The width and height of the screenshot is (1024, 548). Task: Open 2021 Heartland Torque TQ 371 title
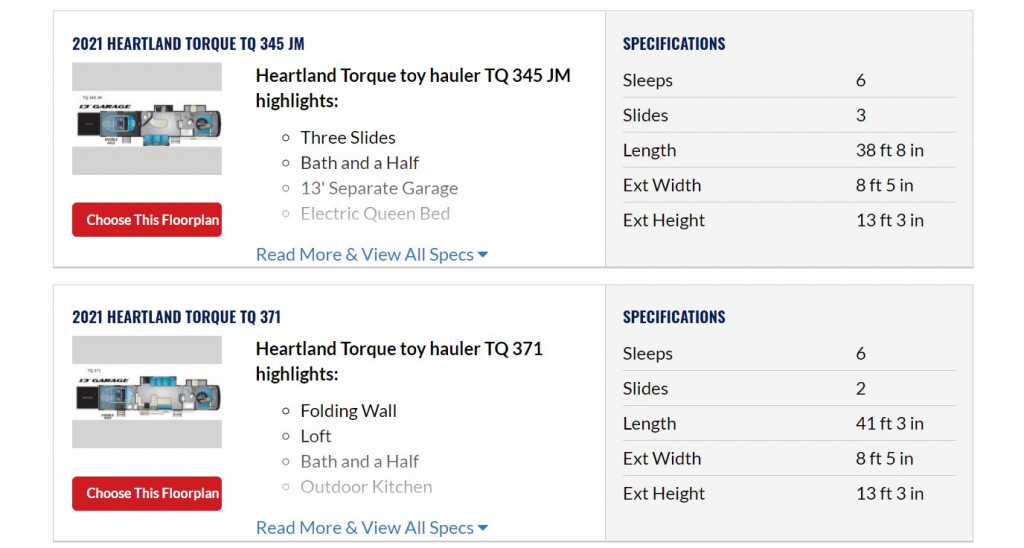[x=176, y=317]
